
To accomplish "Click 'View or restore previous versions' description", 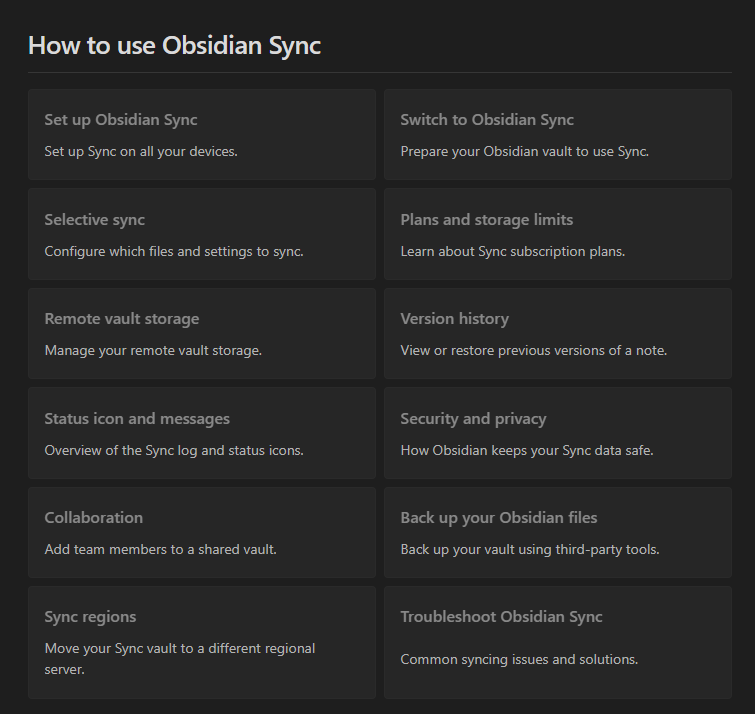I will (x=533, y=351).
